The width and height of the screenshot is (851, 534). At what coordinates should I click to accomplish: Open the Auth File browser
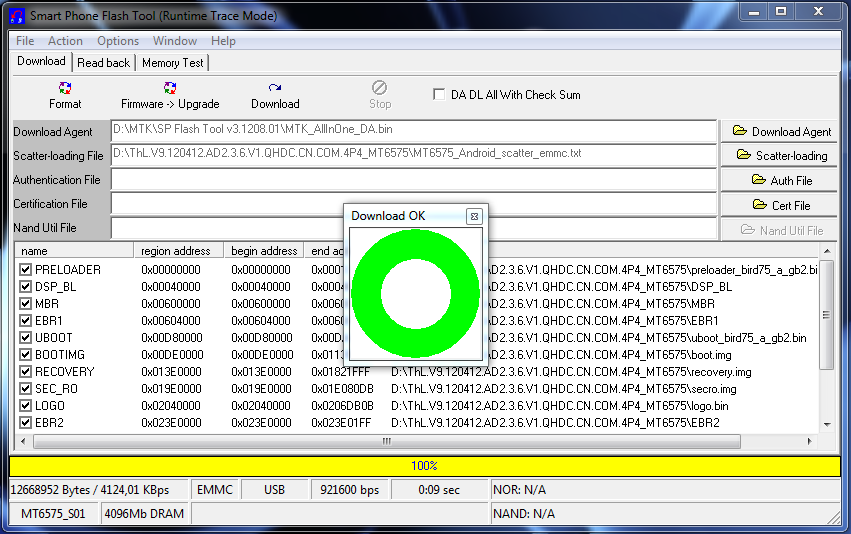[782, 181]
